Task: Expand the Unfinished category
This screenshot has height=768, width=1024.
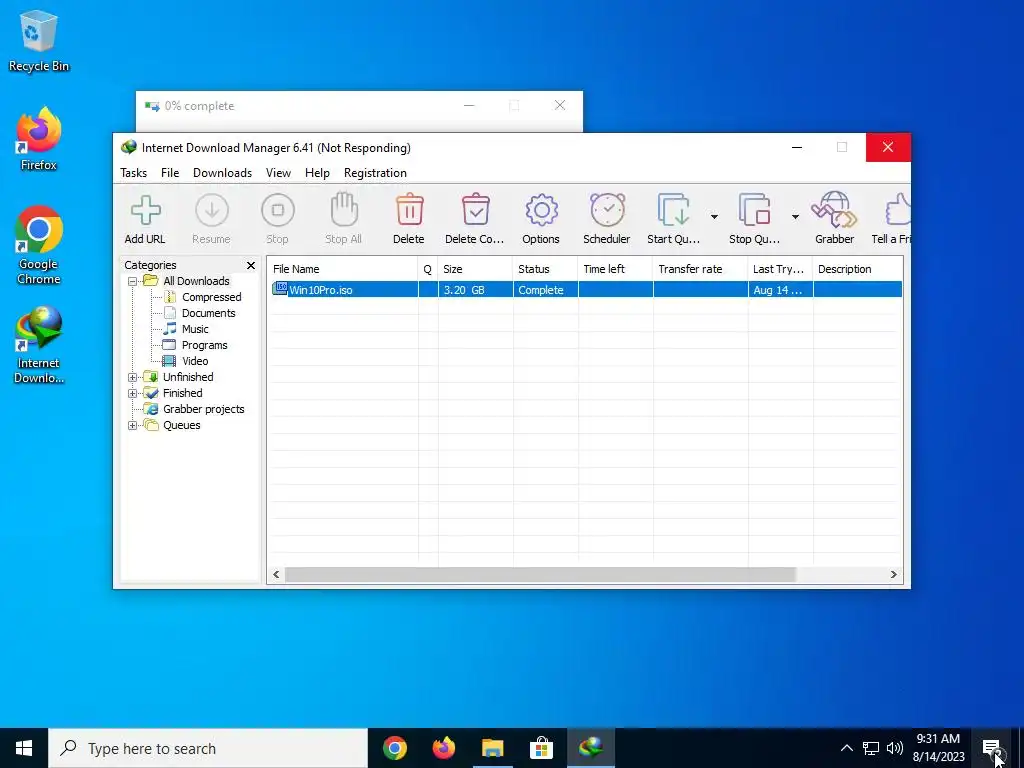Action: [x=133, y=377]
